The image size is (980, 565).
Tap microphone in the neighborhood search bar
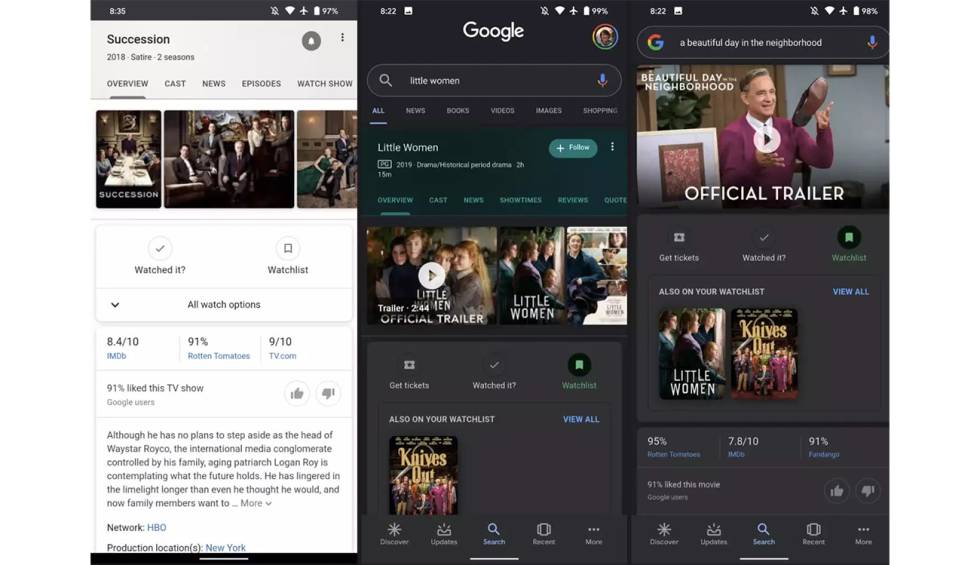point(872,42)
